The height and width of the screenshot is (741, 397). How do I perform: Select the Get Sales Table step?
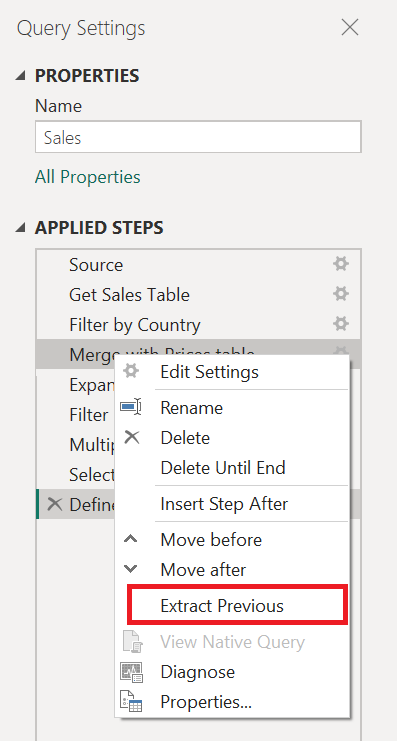[x=198, y=294]
